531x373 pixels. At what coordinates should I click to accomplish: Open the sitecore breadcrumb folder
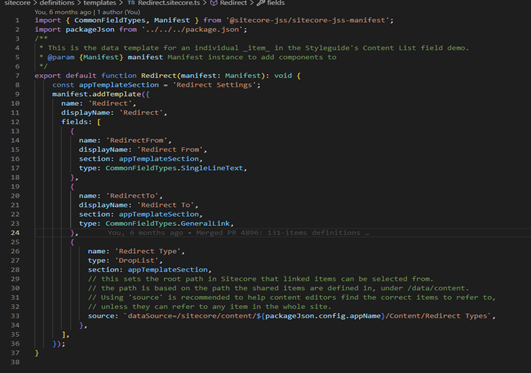point(17,3)
